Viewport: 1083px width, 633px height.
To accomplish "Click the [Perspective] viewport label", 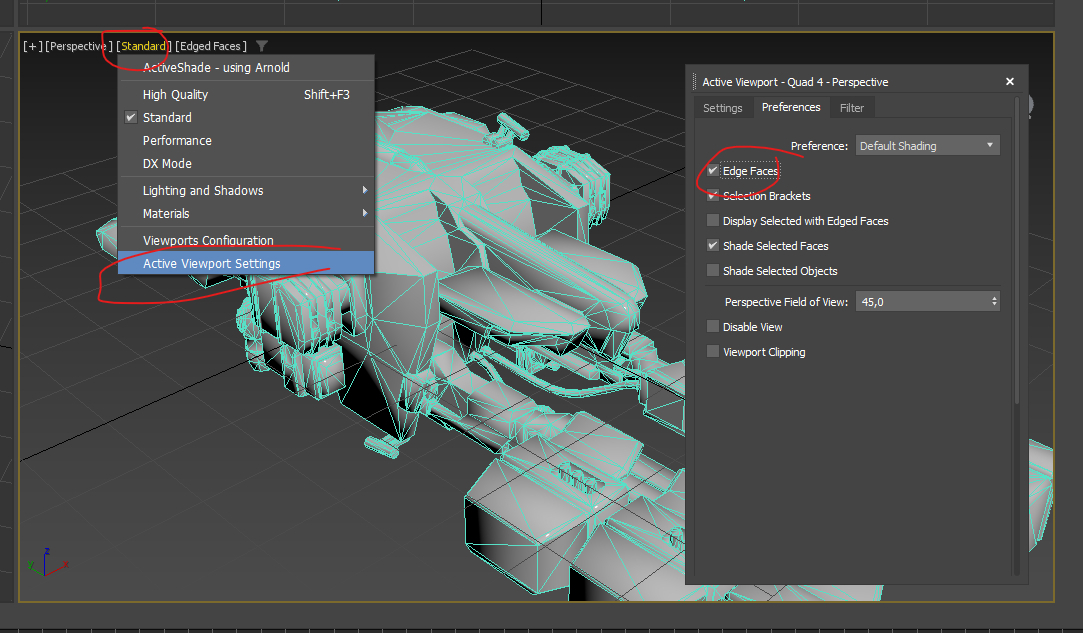I will 79,46.
